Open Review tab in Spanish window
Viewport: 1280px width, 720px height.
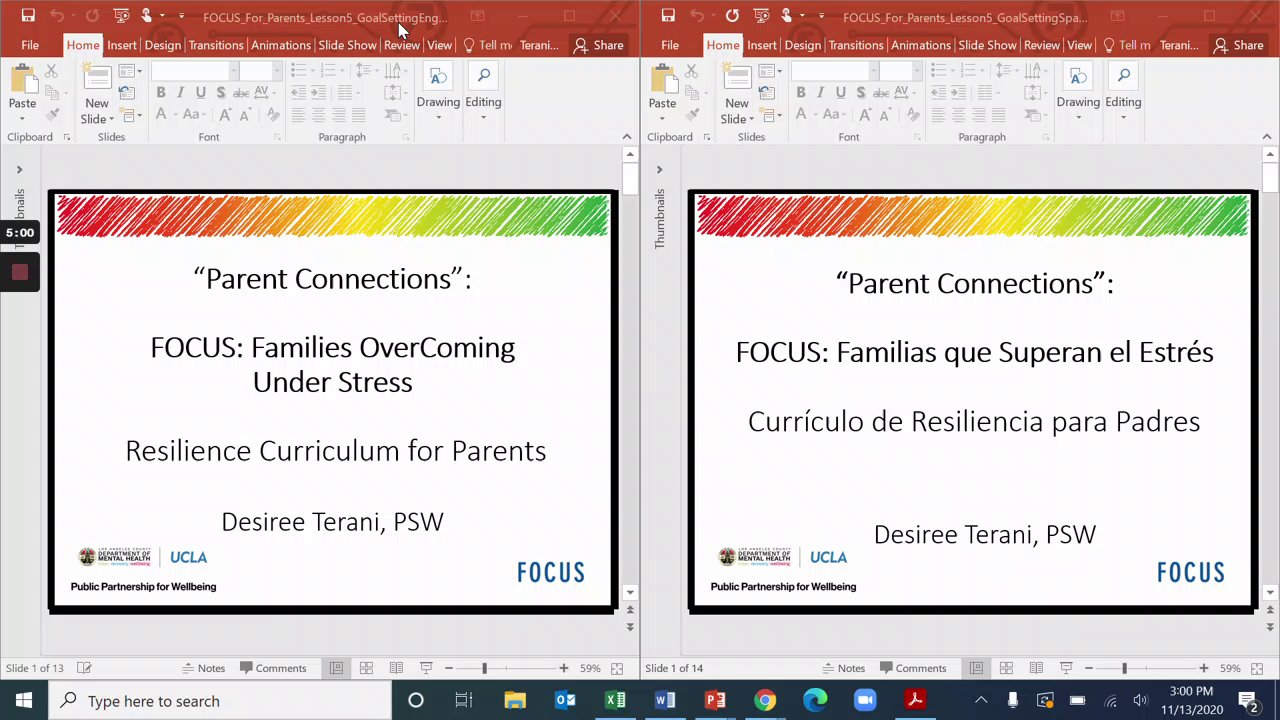pyautogui.click(x=1041, y=45)
